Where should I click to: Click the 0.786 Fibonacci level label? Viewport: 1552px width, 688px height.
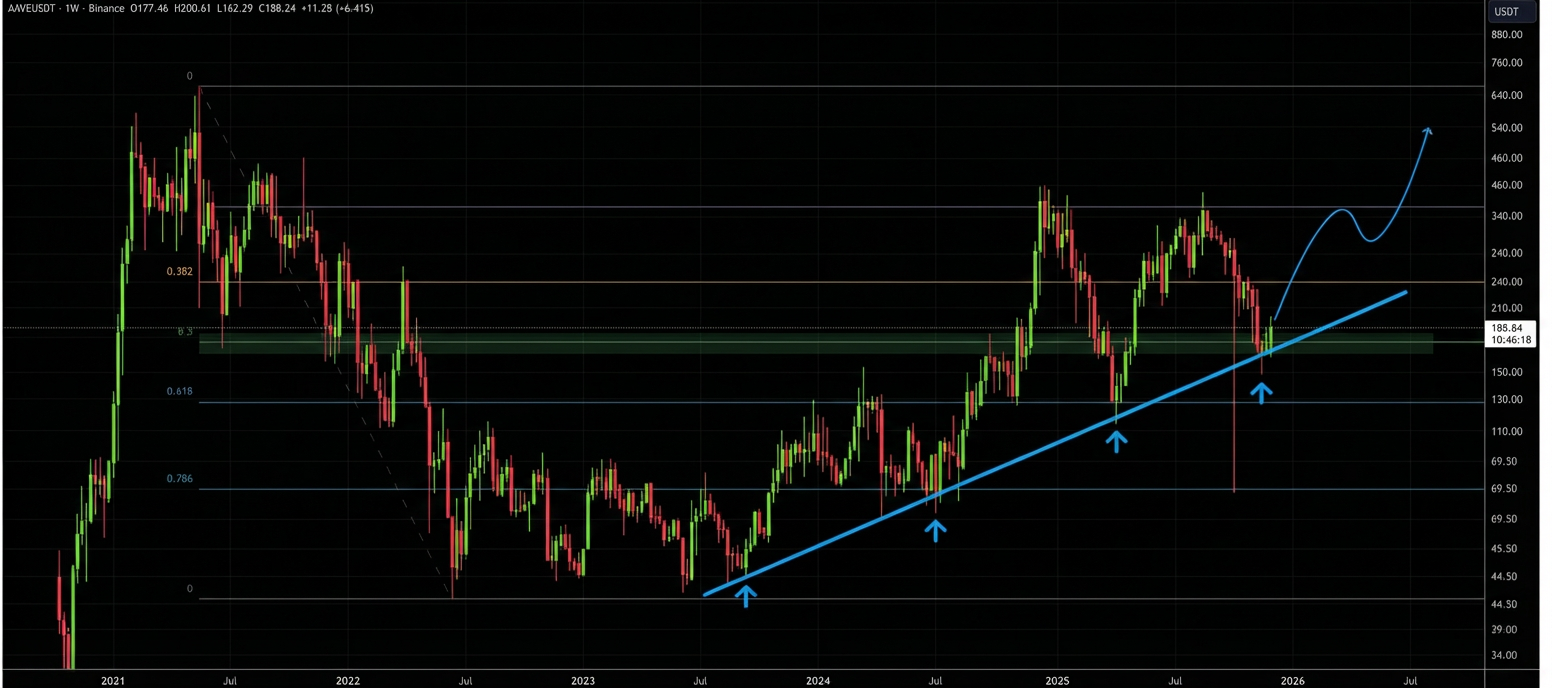[180, 479]
